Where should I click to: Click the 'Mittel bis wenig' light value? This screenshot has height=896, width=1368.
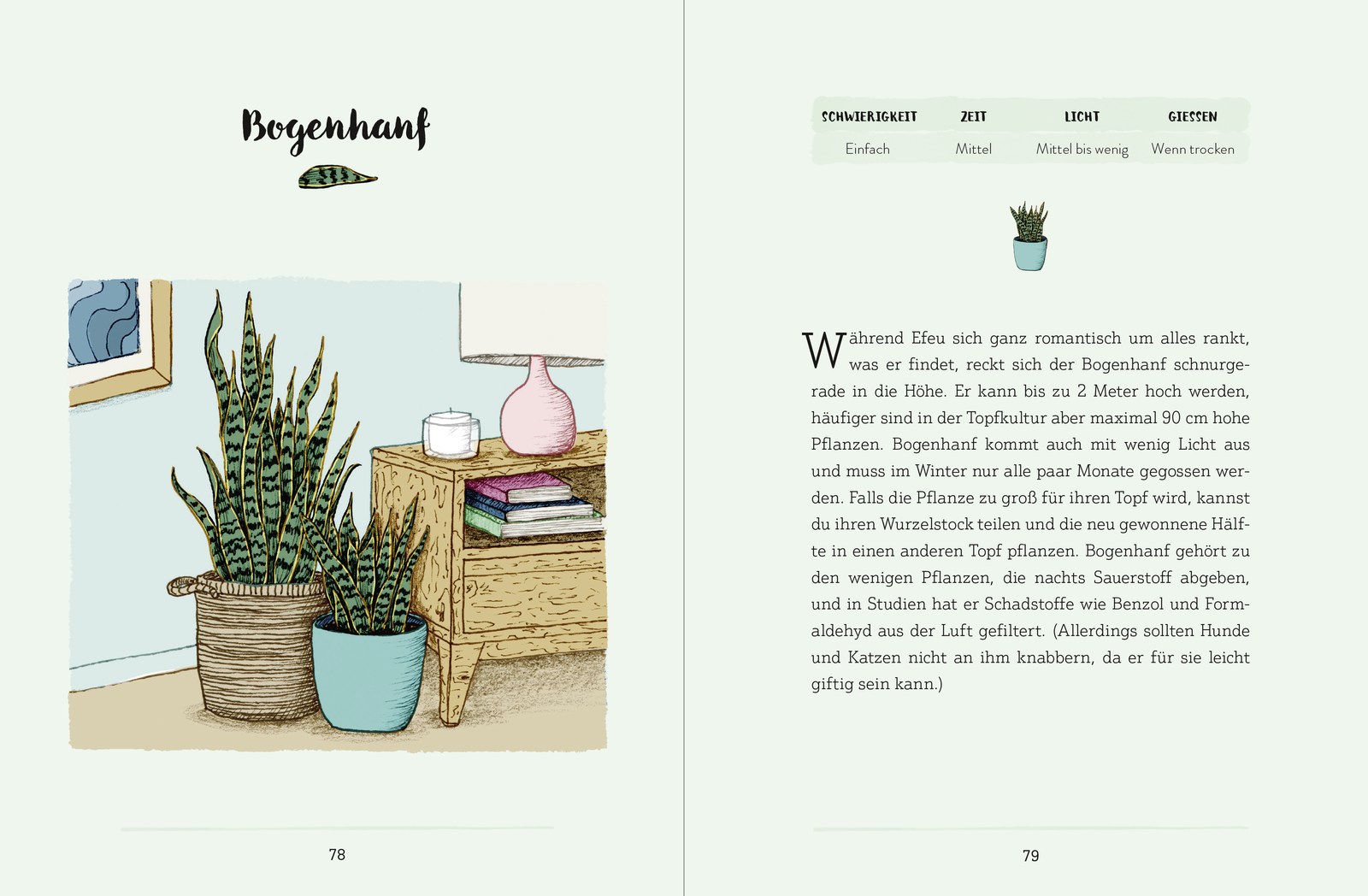1082,150
